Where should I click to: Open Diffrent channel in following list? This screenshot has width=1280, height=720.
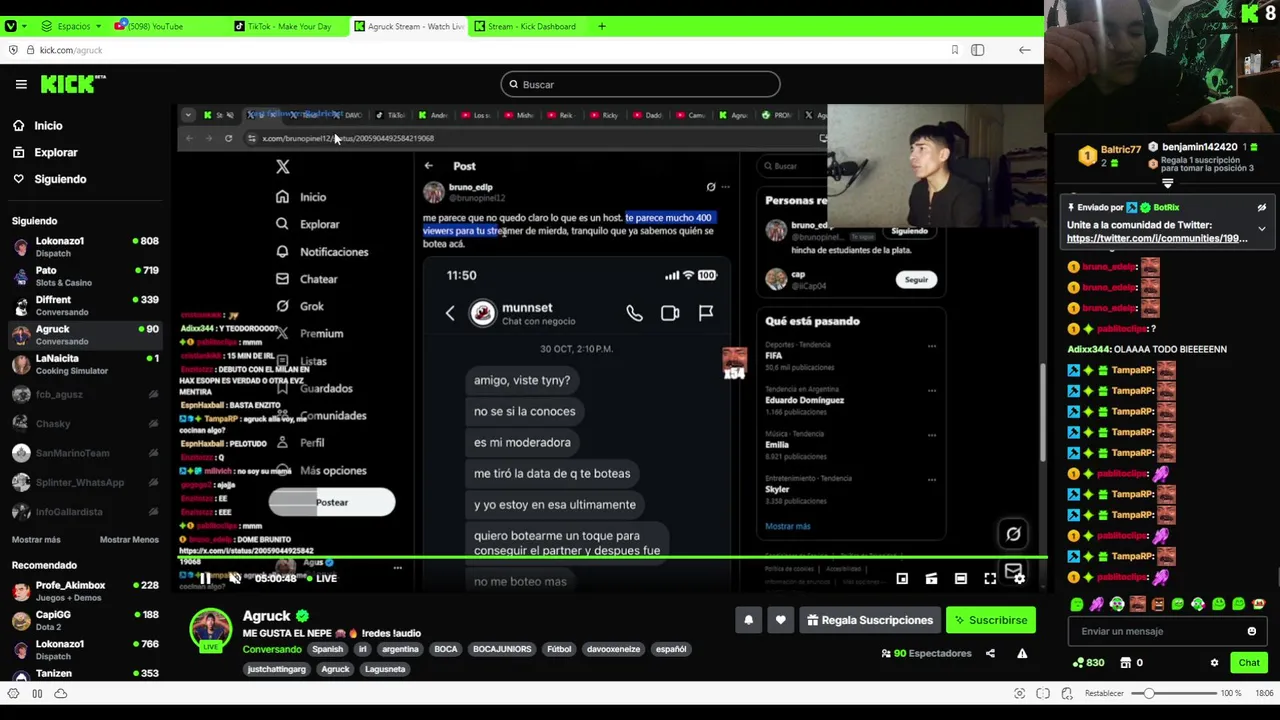coord(85,305)
